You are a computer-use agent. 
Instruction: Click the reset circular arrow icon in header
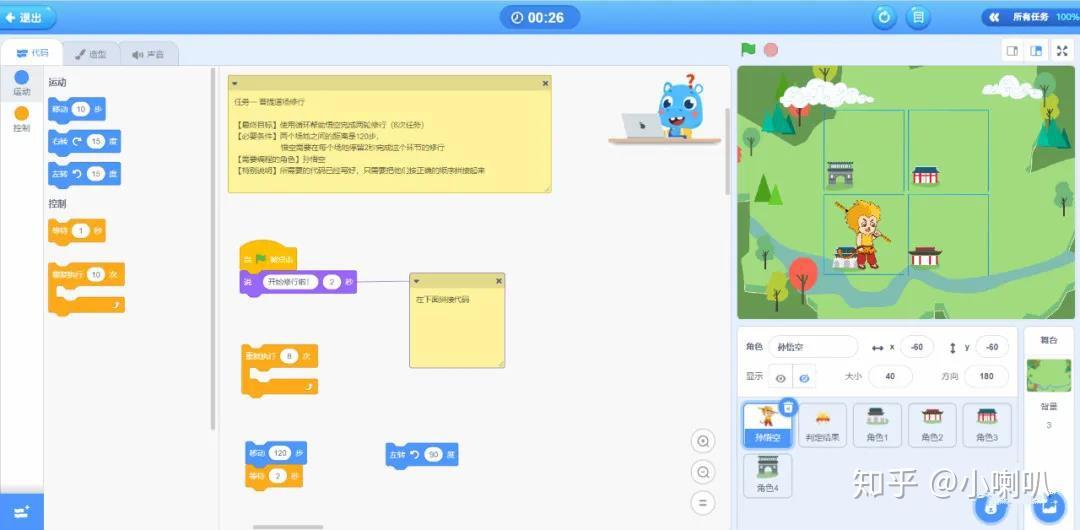[x=884, y=17]
